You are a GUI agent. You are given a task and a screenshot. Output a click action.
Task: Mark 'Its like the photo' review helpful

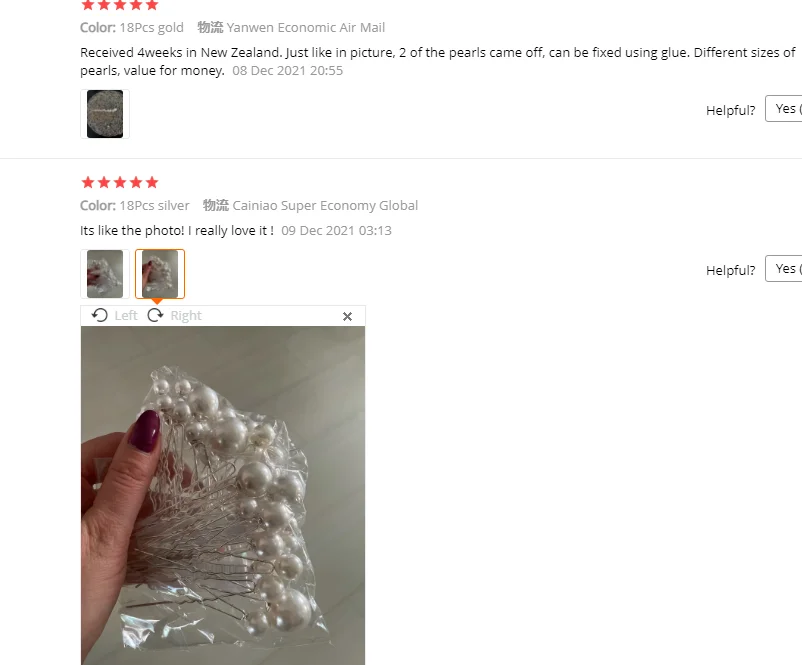pos(784,269)
